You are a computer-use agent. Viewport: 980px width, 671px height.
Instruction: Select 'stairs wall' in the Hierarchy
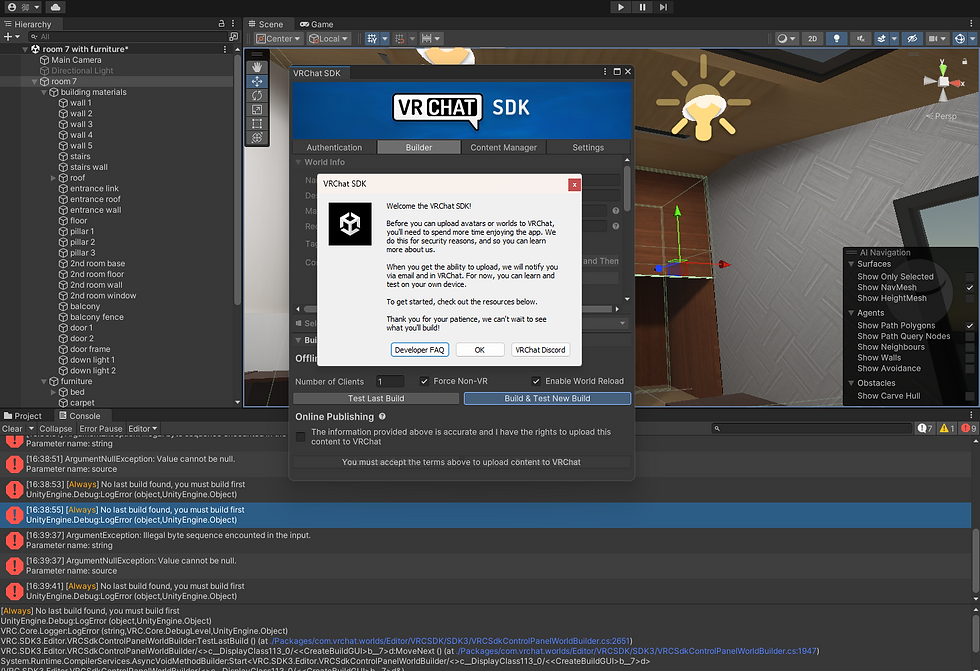point(88,167)
